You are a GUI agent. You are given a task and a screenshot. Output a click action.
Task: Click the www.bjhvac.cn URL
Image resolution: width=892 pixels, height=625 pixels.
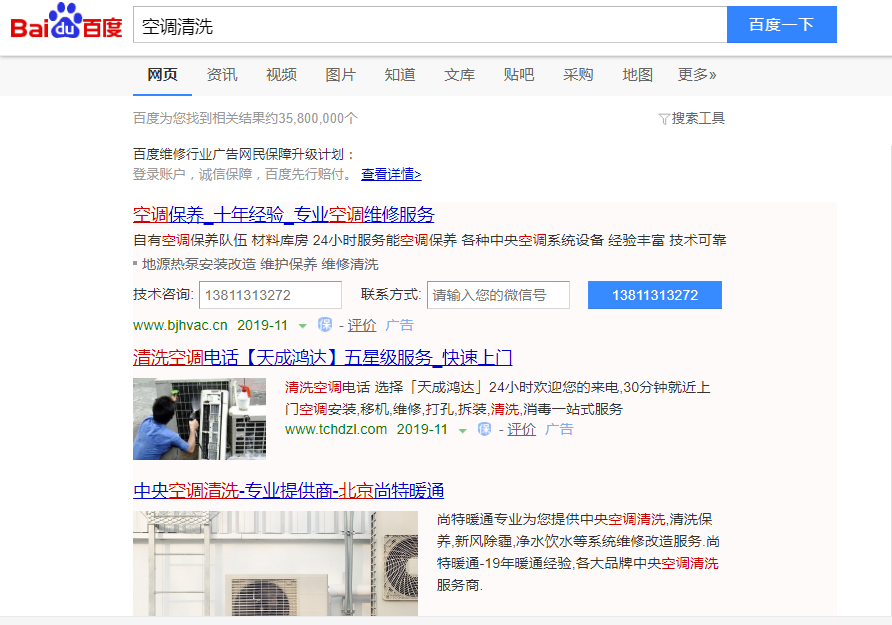tap(180, 325)
